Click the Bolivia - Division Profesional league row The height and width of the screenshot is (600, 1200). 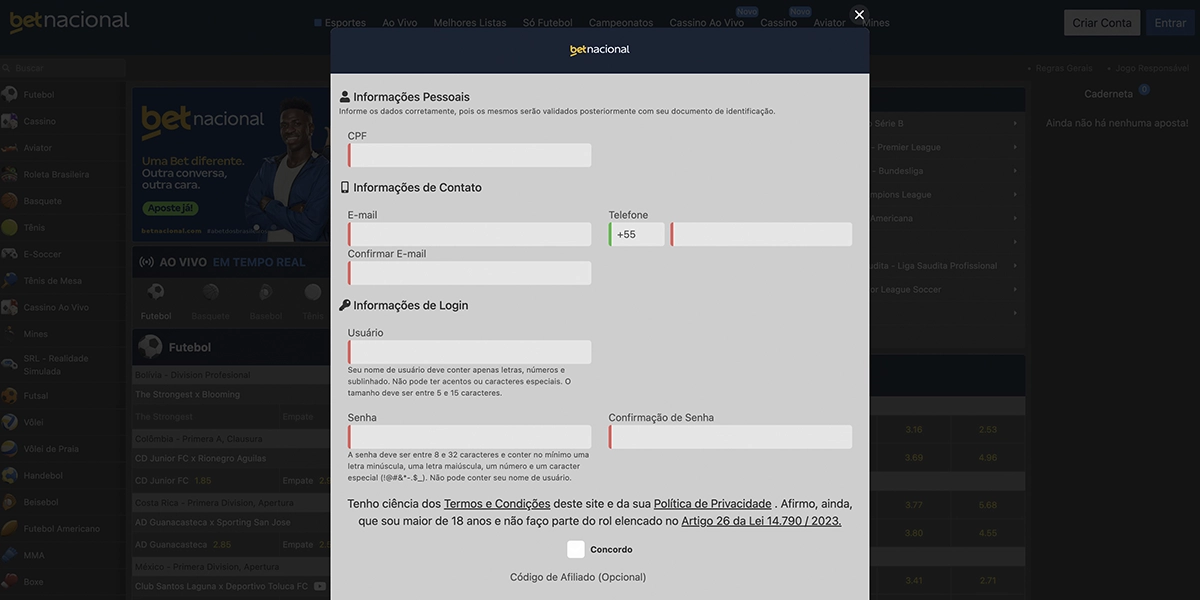tap(232, 375)
